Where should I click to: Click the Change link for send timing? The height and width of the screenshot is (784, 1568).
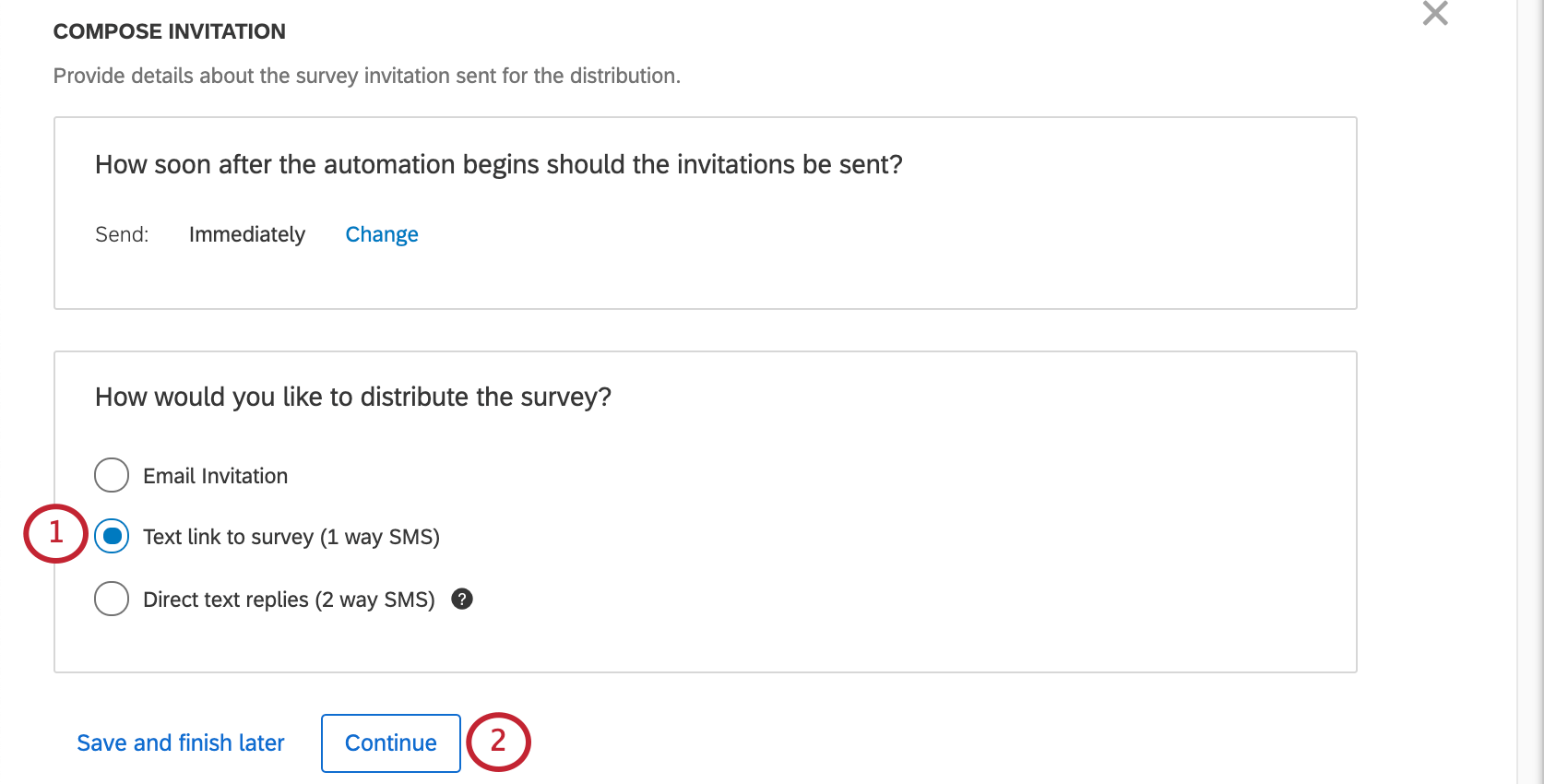point(382,234)
